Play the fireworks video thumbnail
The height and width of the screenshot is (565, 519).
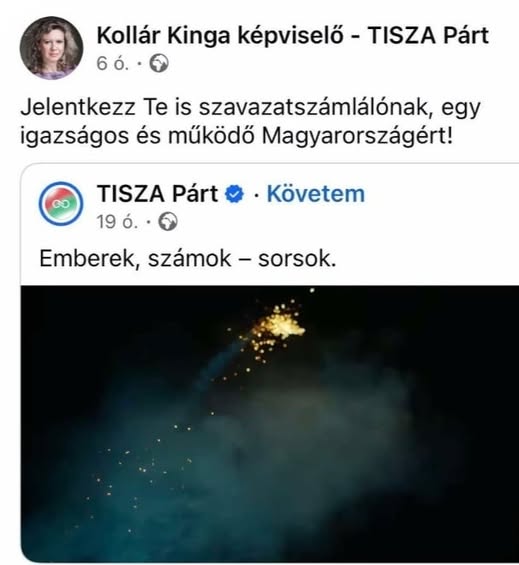click(270, 424)
